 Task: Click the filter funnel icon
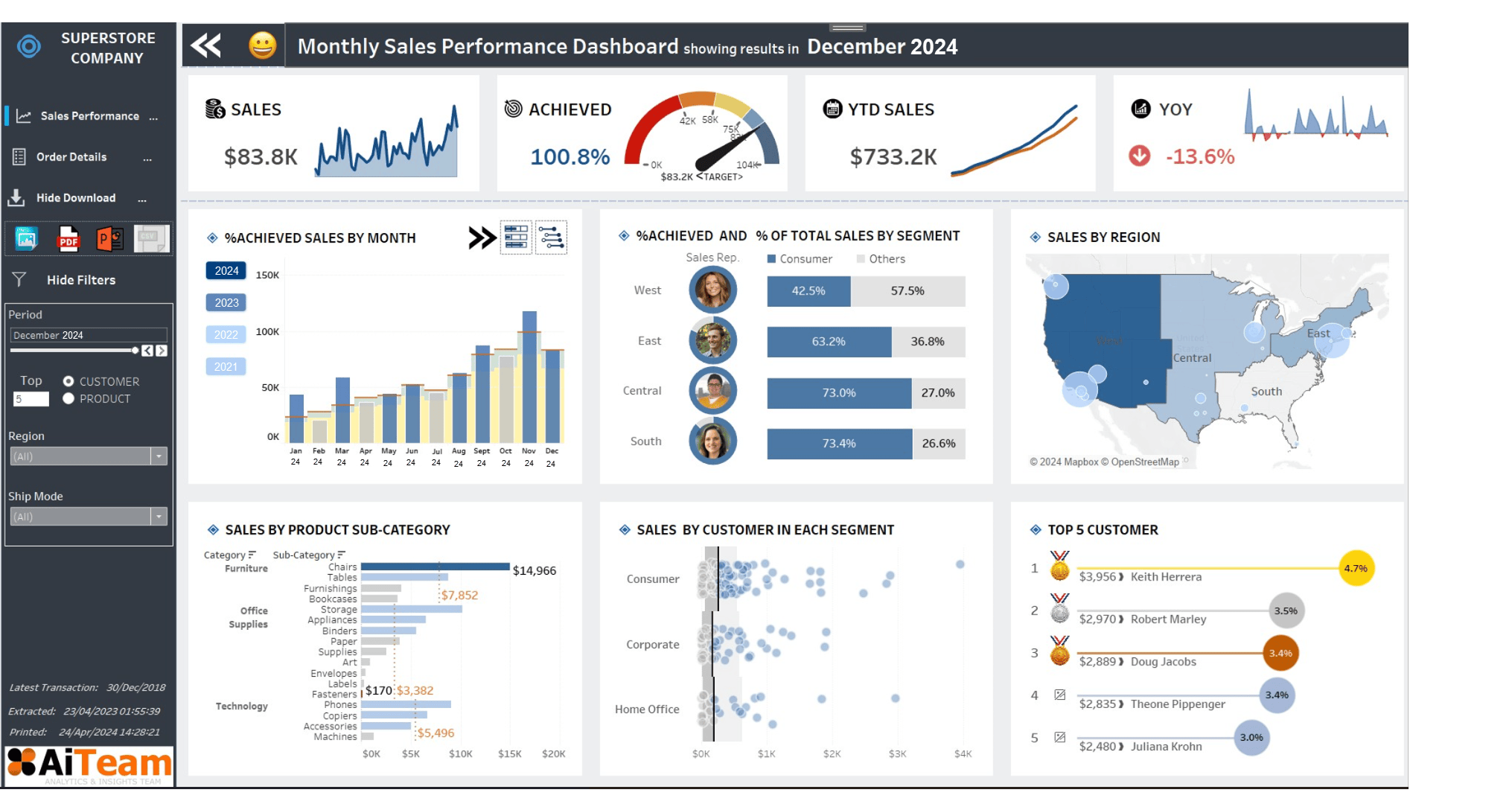click(x=19, y=279)
